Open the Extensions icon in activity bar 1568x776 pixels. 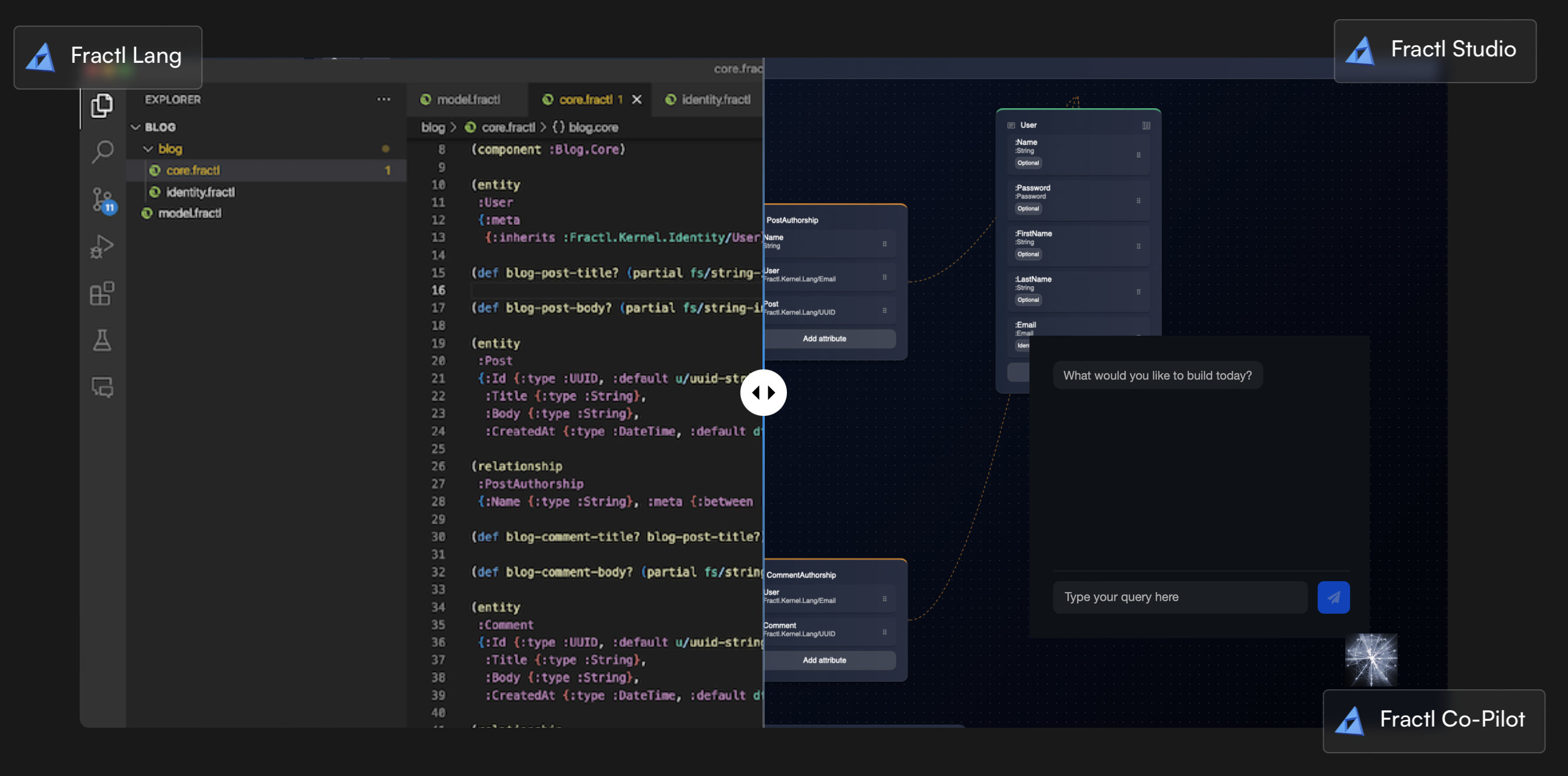(102, 293)
